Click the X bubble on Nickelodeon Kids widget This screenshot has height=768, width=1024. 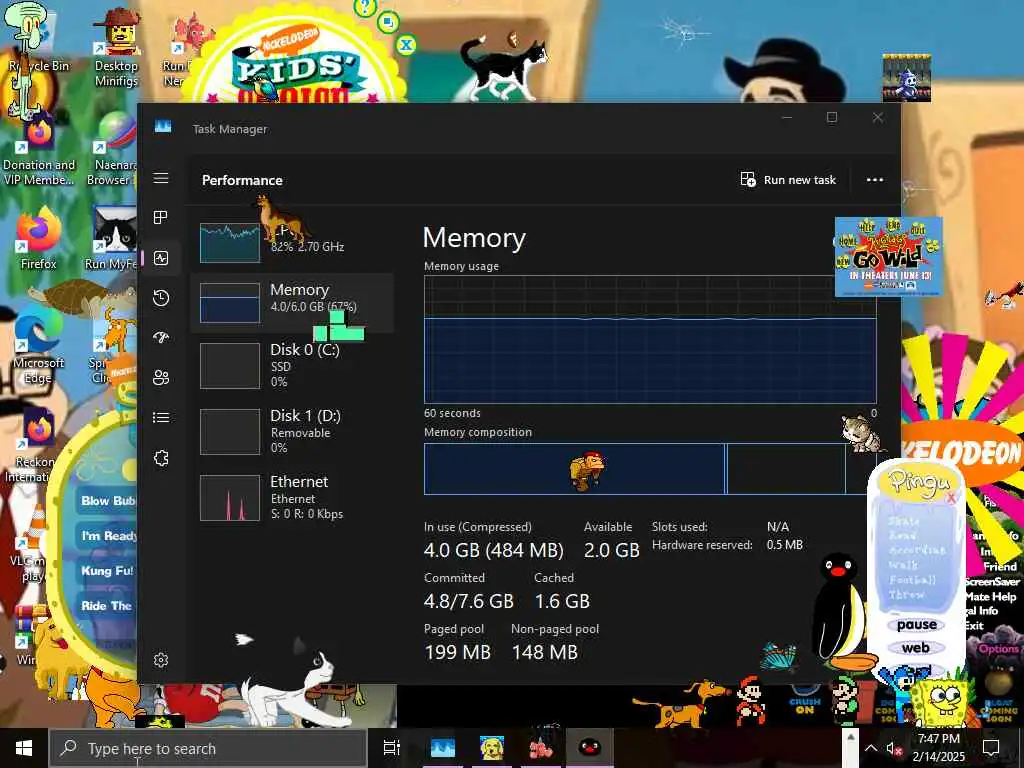click(x=406, y=44)
